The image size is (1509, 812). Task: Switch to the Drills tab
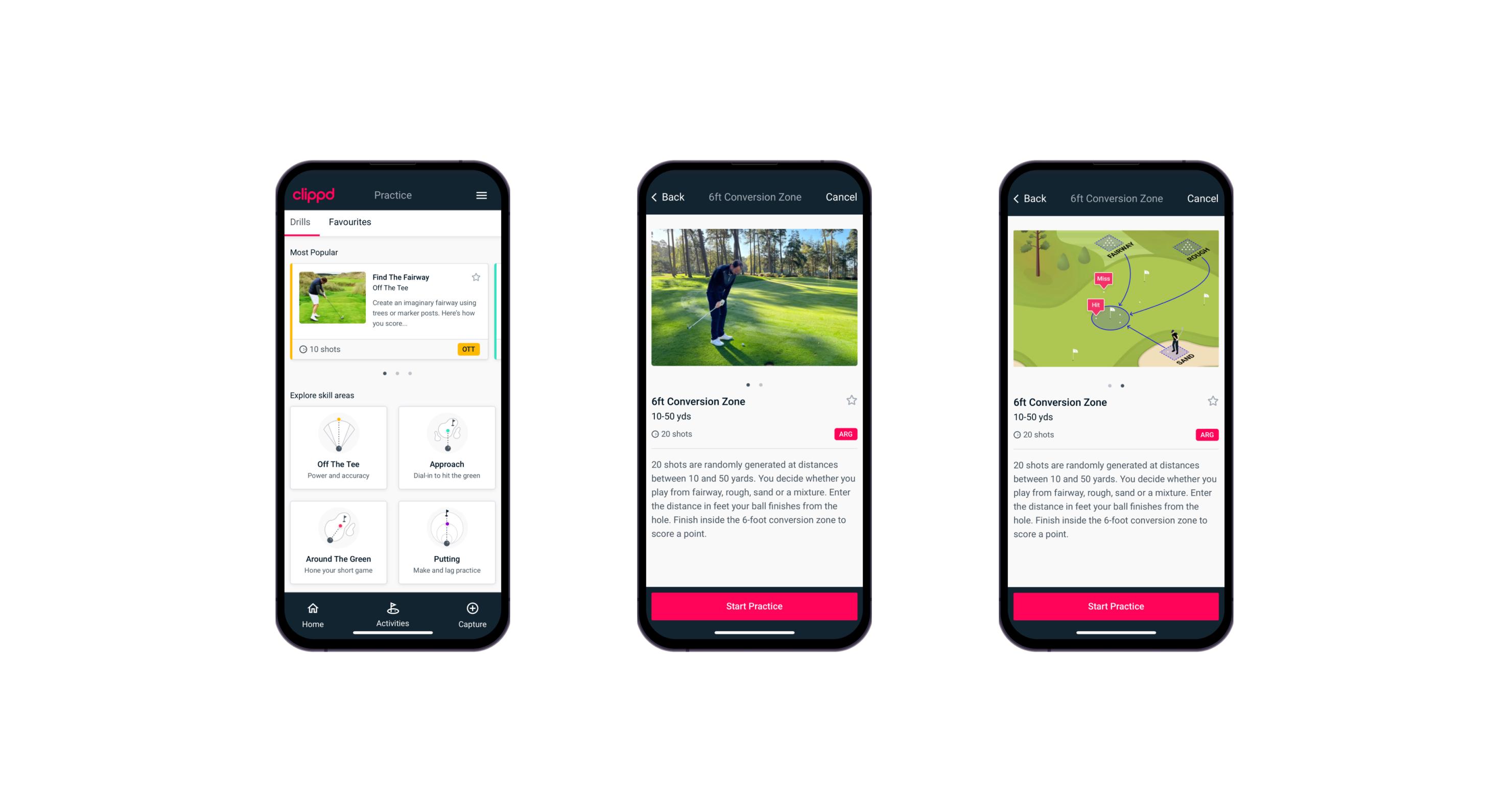(301, 222)
